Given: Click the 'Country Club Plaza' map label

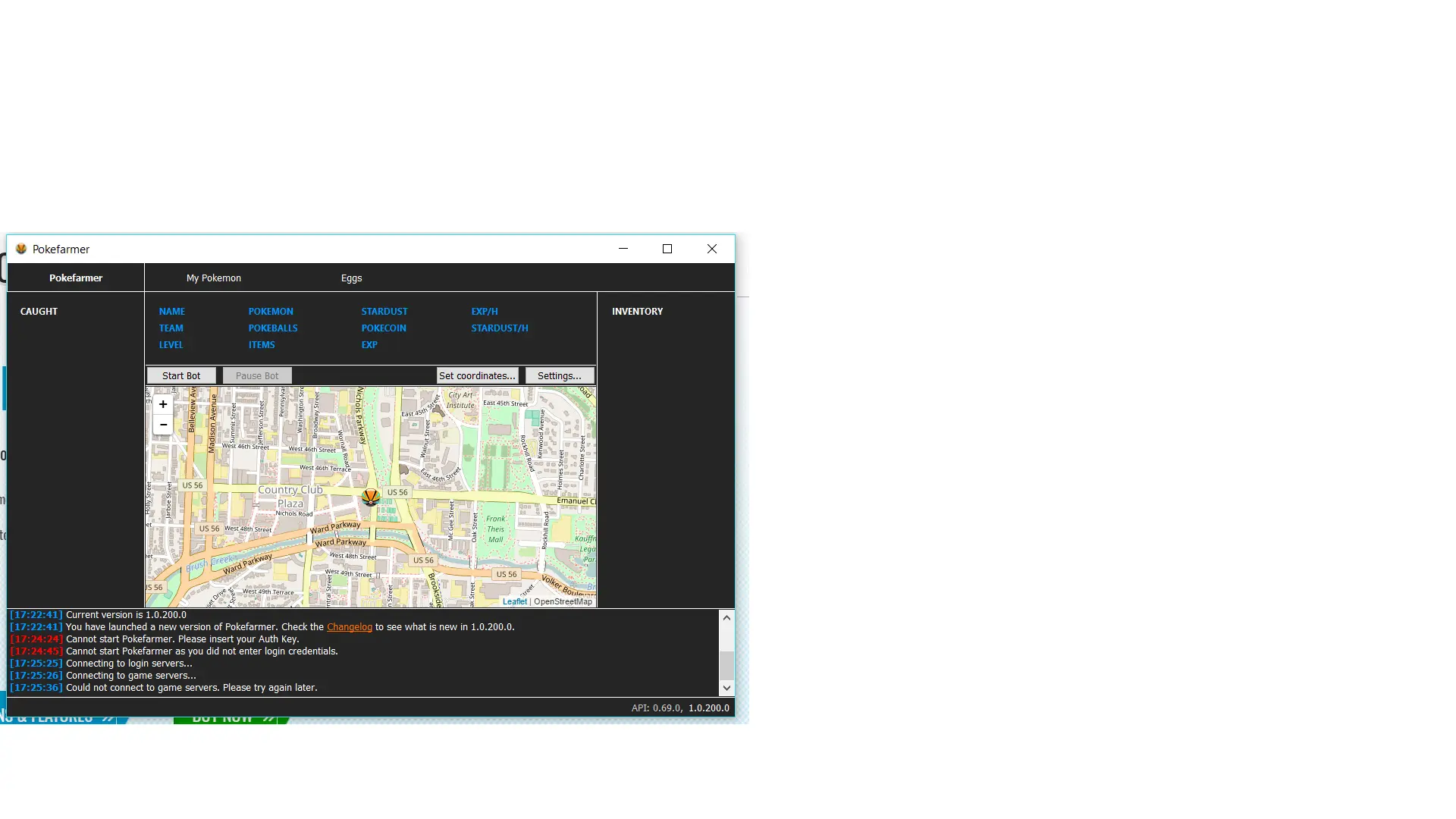Looking at the screenshot, I should 290,496.
